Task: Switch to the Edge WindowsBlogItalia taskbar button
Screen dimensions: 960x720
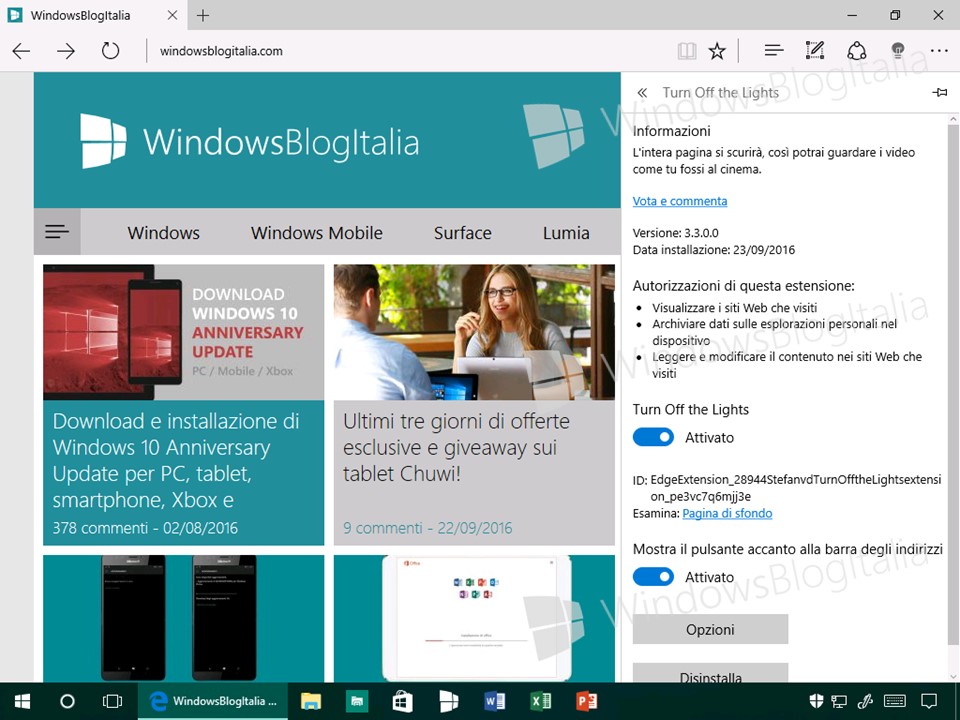Action: [212, 701]
